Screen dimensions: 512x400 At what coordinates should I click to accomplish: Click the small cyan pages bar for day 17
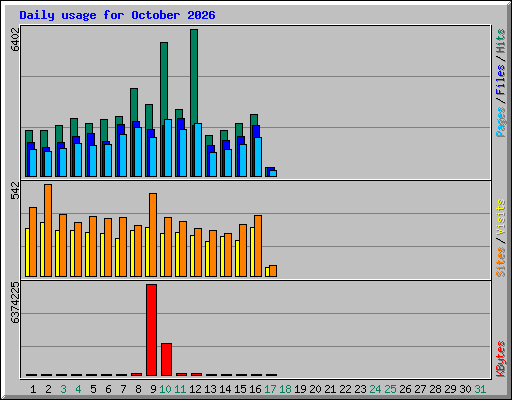[x=273, y=173]
